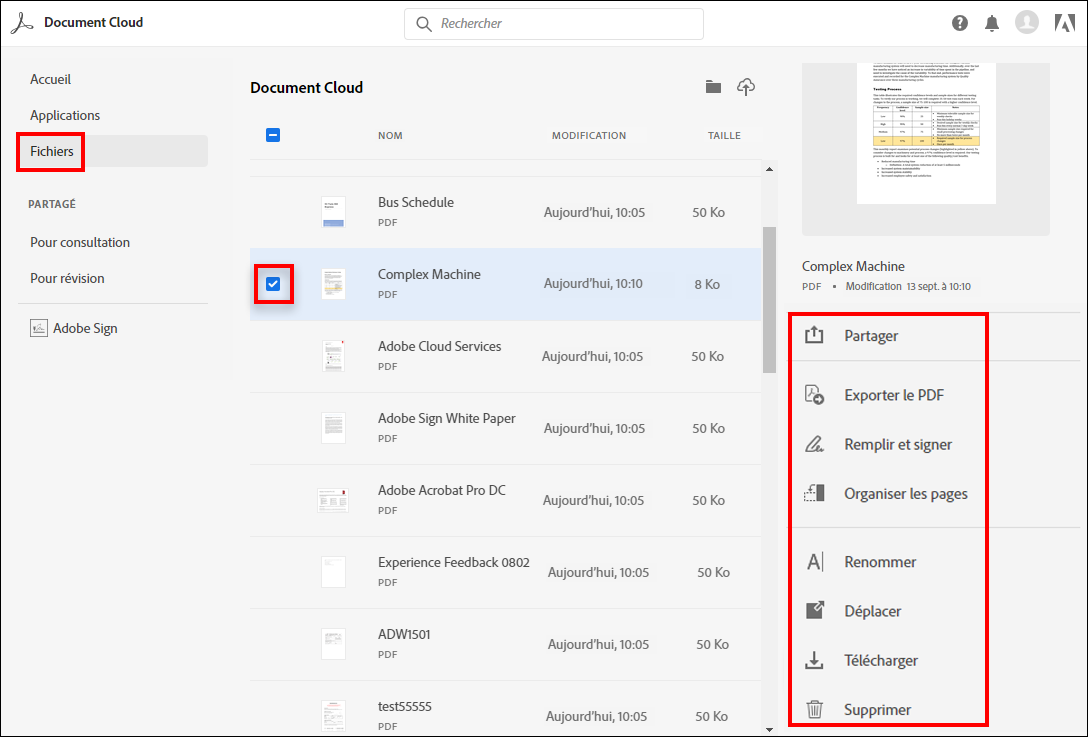Viewport: 1088px width, 737px height.
Task: Click the test55555 file thumbnail
Action: pos(333,715)
